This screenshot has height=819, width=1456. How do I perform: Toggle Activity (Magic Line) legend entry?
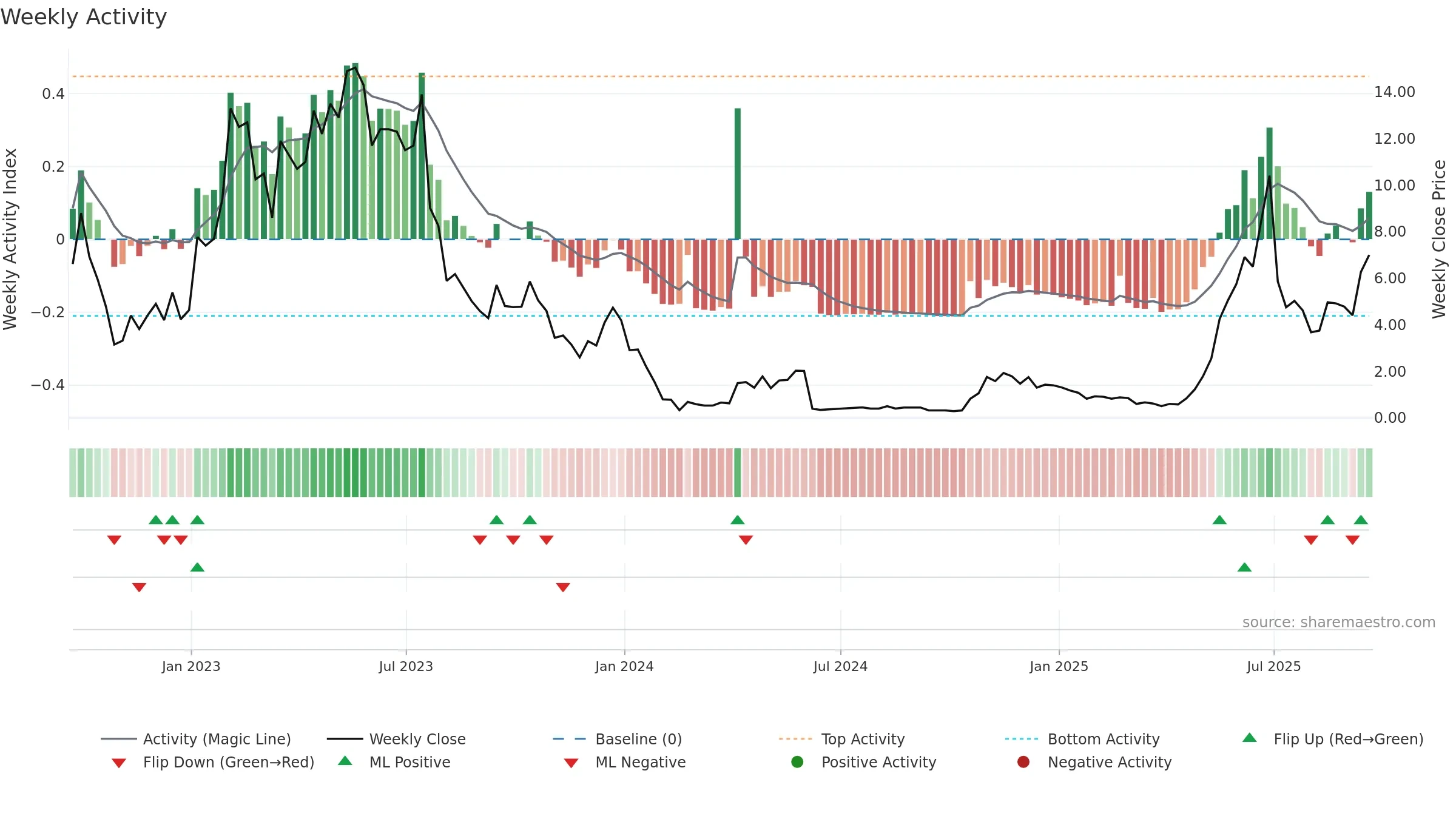196,739
